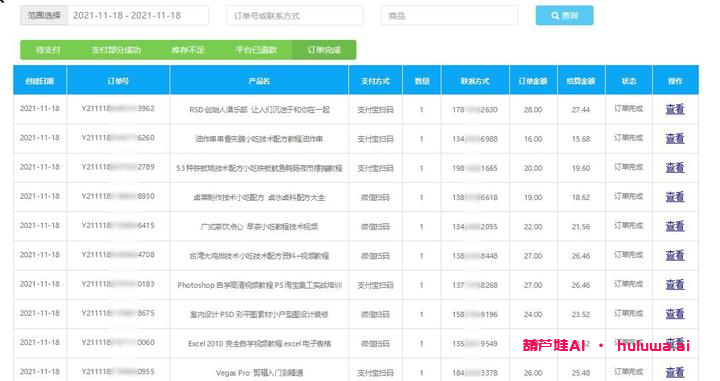
Task: Click the Photoshop 自学高清视频教程 product name
Action: tap(259, 285)
